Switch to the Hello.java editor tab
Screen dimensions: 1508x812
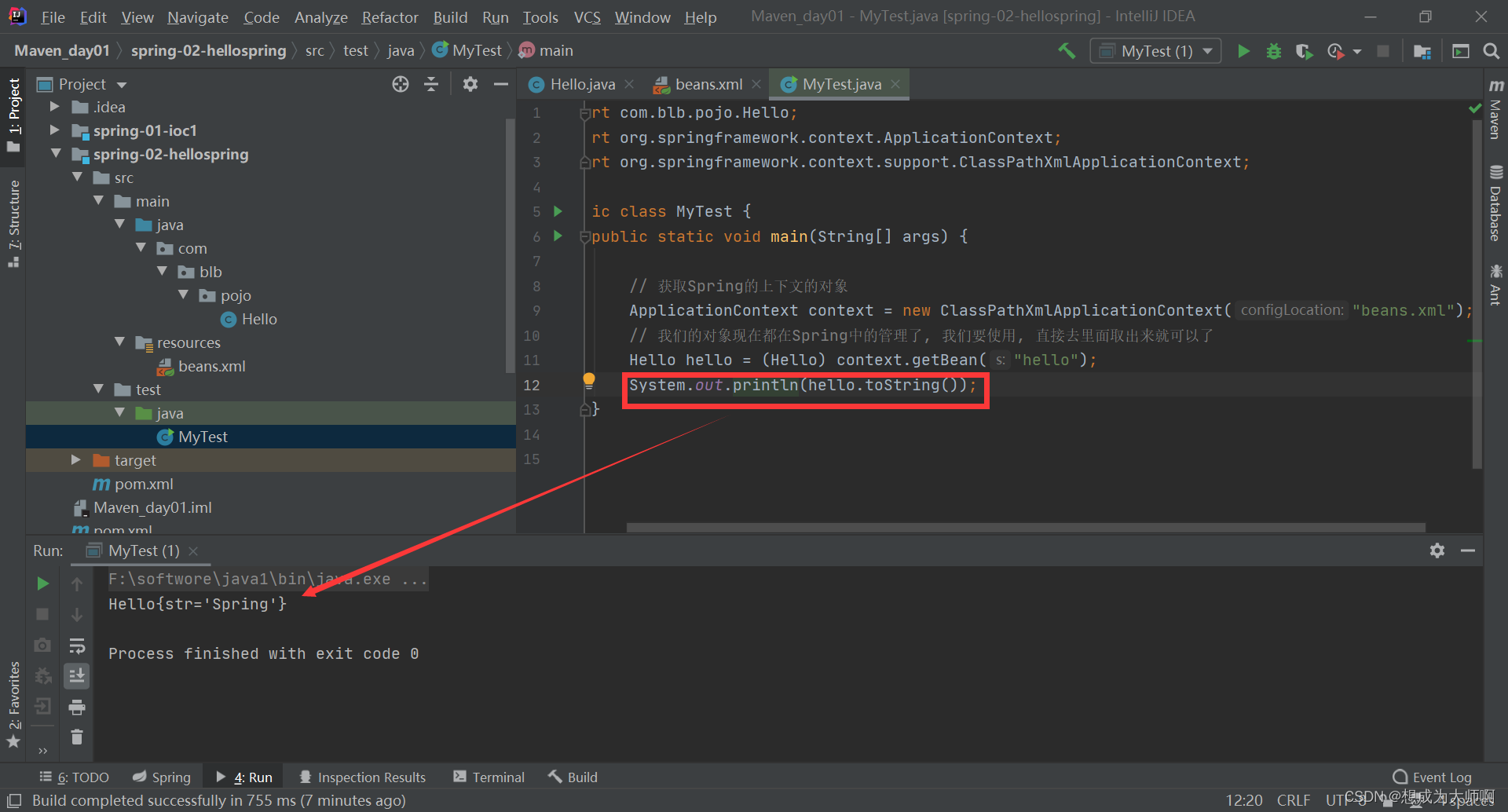(582, 84)
